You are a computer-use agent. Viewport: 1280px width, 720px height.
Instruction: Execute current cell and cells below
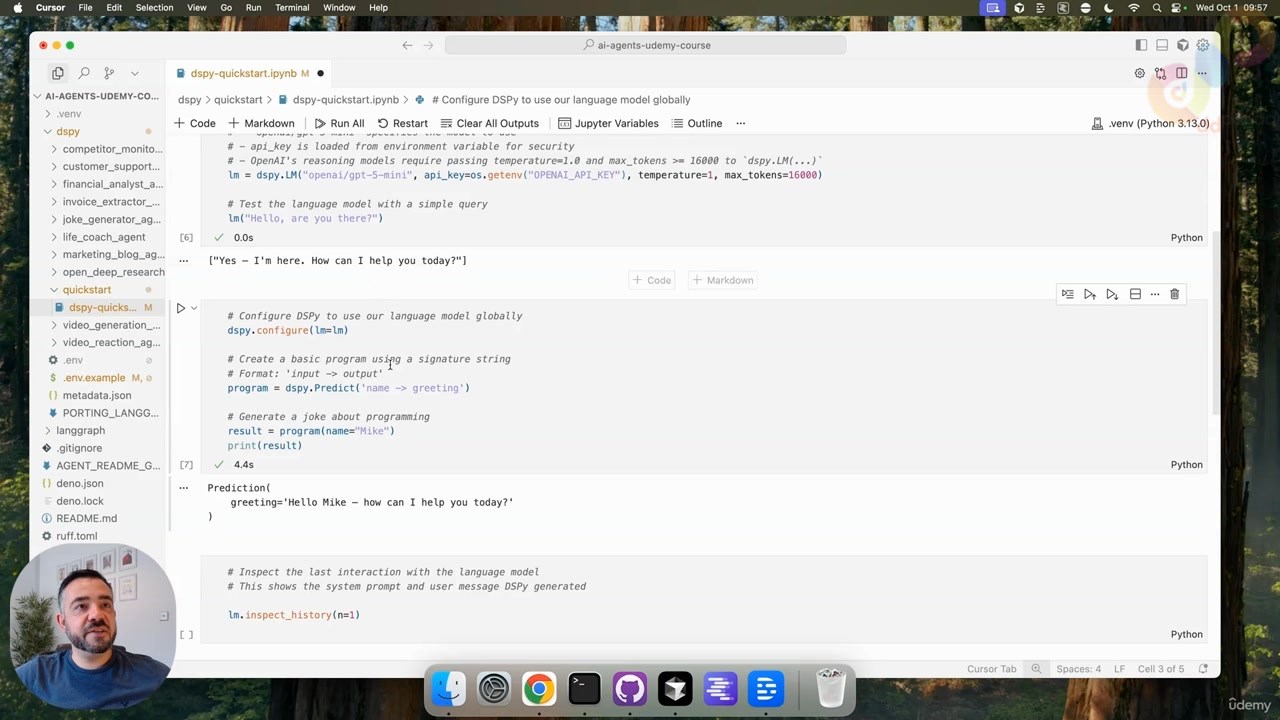1112,294
